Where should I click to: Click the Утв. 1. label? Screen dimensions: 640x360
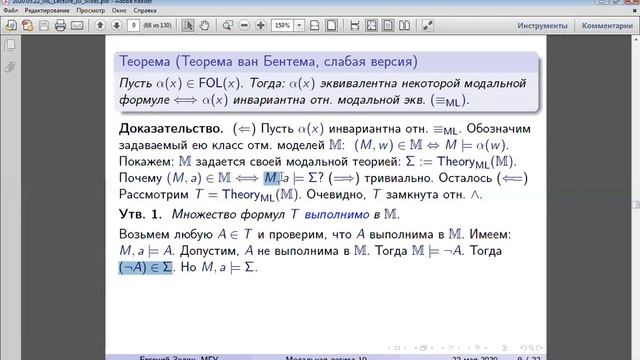pyautogui.click(x=140, y=214)
